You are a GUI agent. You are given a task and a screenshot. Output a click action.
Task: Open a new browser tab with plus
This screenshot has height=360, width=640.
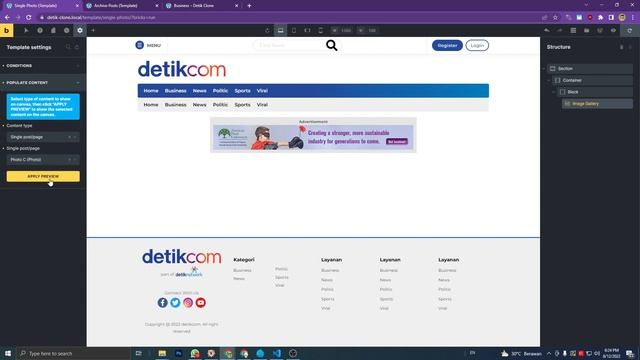point(249,6)
